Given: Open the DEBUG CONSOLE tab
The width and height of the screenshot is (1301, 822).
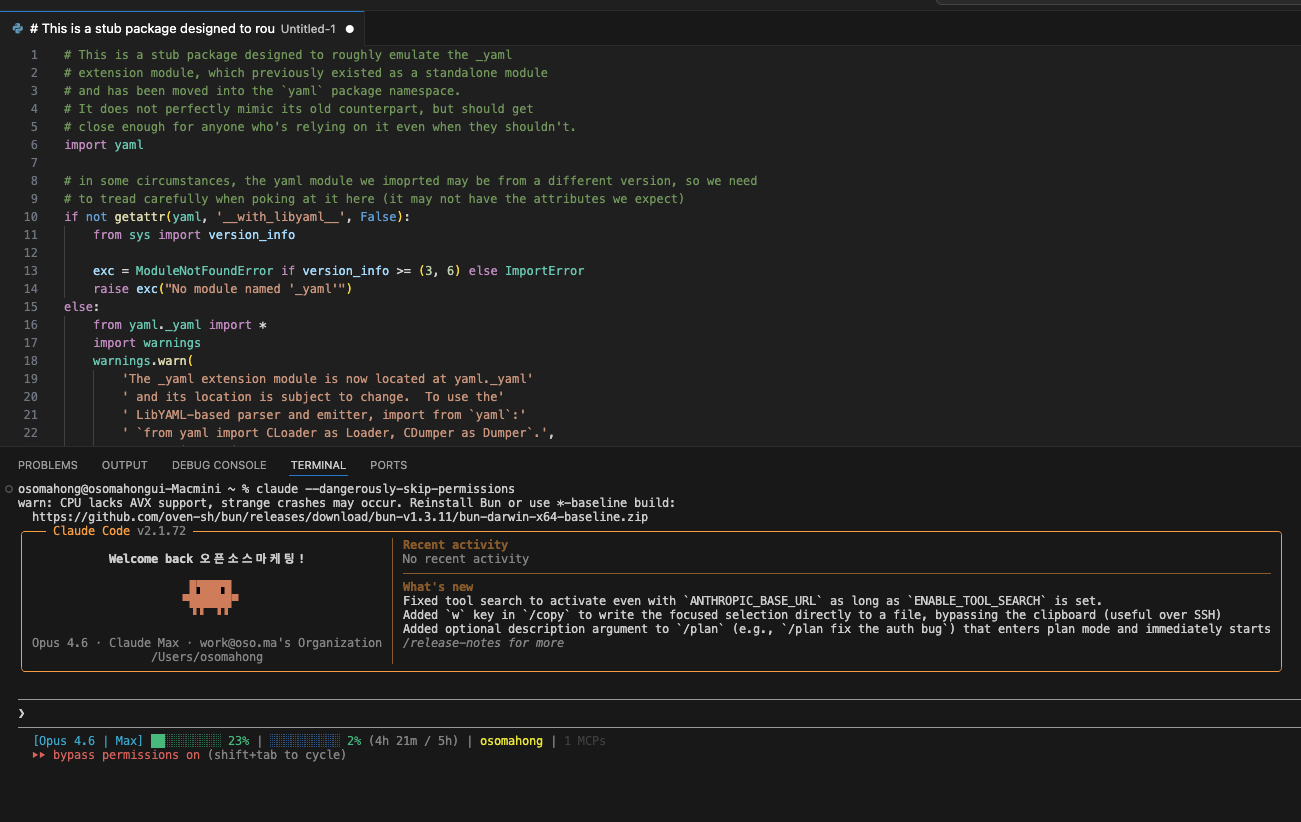Looking at the screenshot, I should point(219,465).
